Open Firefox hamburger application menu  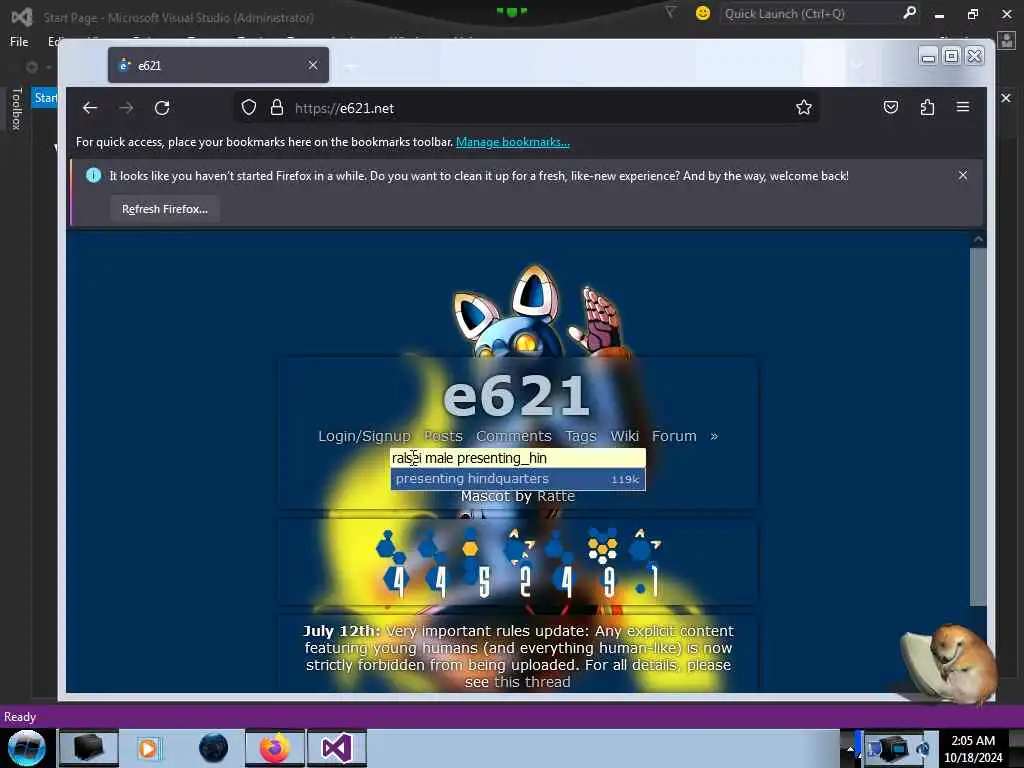pos(963,107)
